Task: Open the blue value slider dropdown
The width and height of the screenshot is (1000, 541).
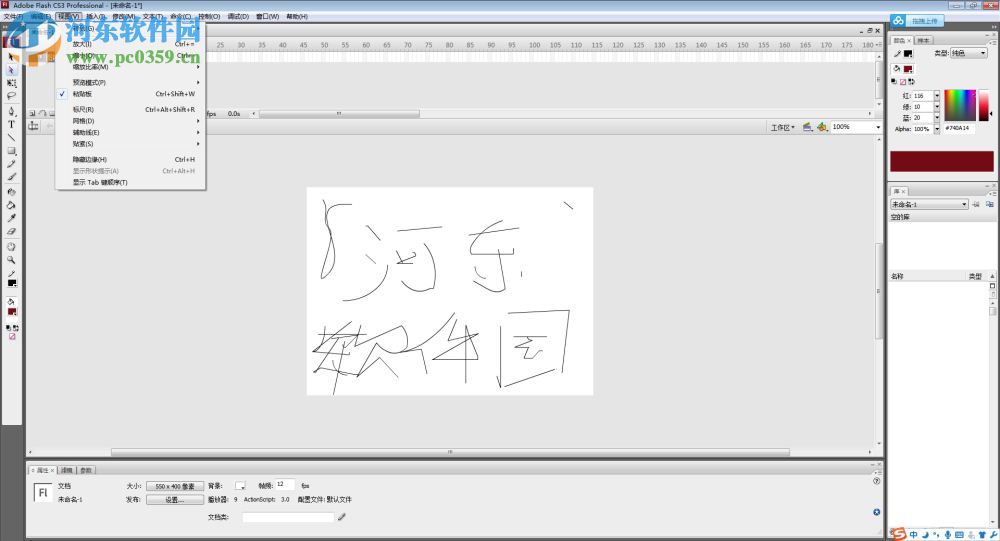Action: (x=937, y=117)
